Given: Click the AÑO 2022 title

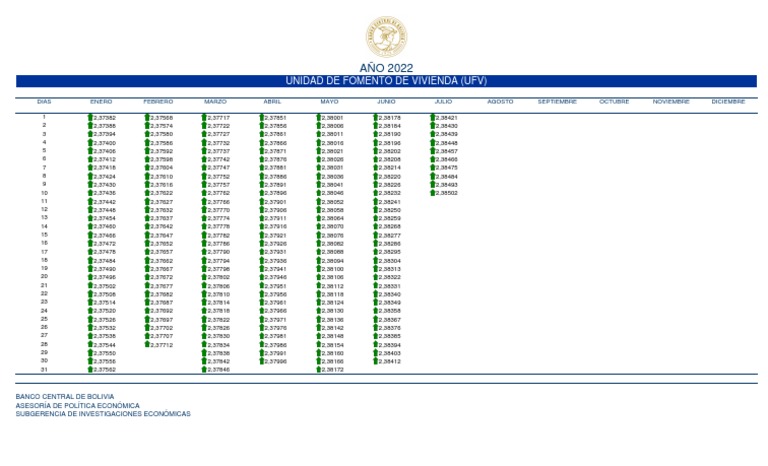Looking at the screenshot, I should (386, 68).
